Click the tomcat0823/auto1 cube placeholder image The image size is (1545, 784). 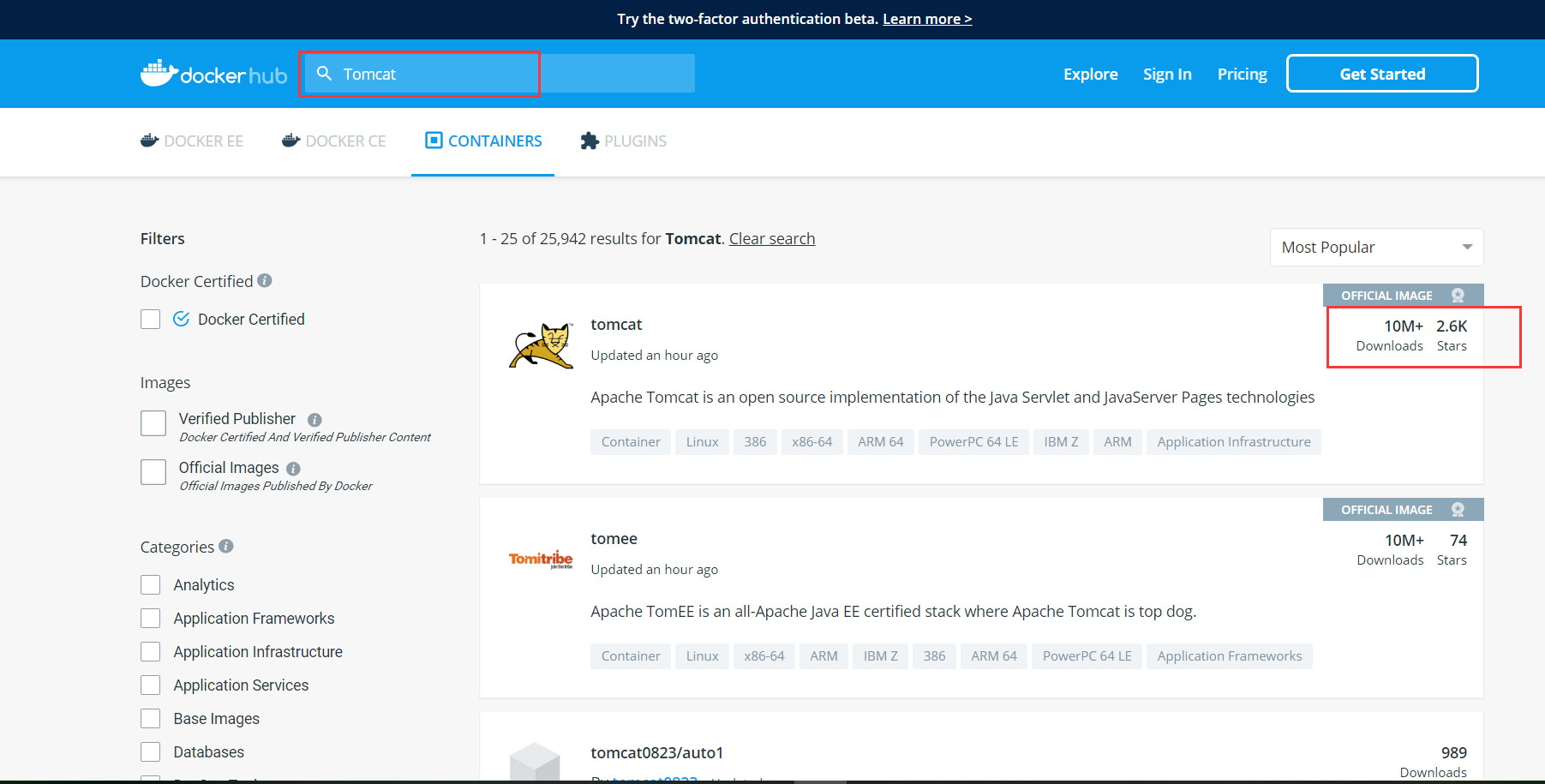coord(535,762)
